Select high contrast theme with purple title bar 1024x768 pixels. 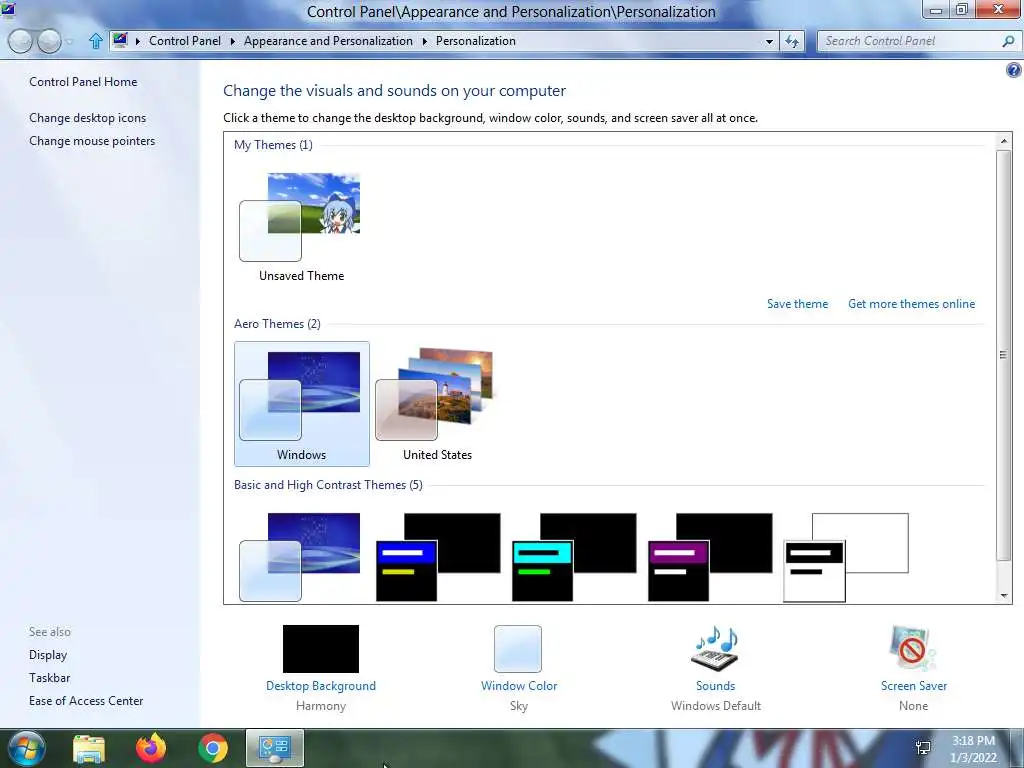point(710,556)
